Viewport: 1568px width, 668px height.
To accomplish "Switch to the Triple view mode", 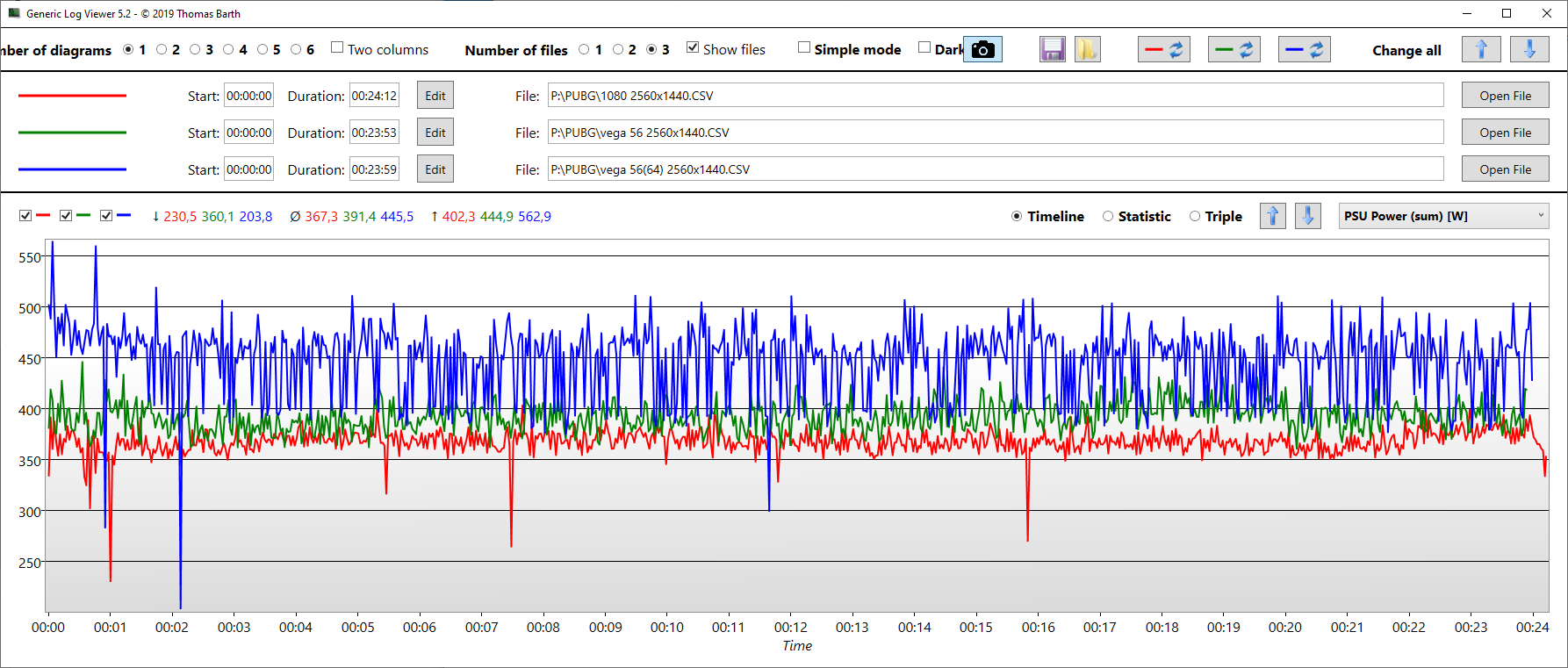I will pos(1195,217).
